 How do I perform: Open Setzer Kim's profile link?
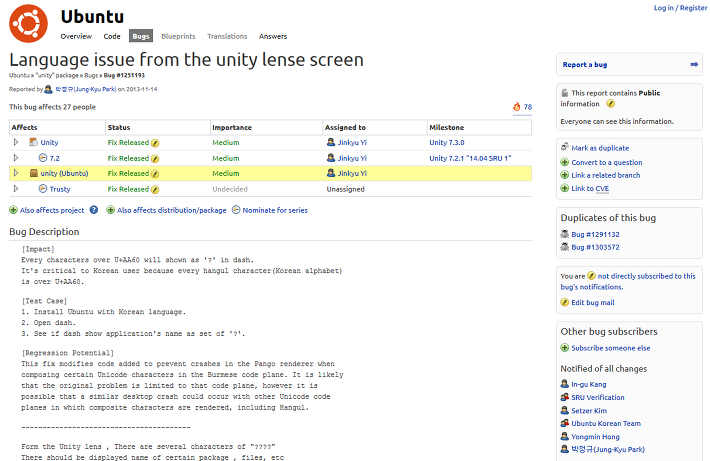pyautogui.click(x=589, y=411)
